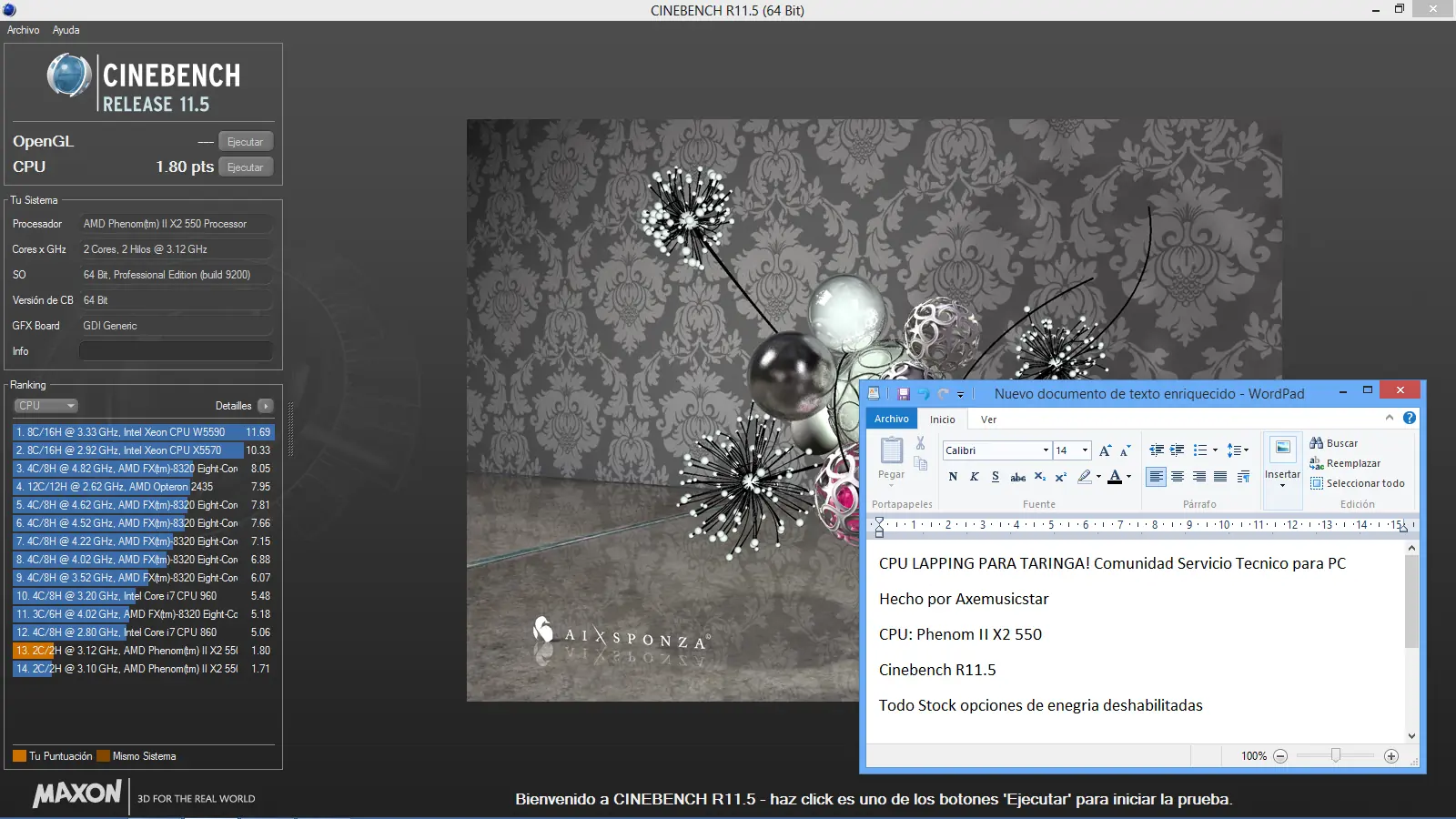This screenshot has height=819, width=1456.
Task: Shrink the font with the smaller A icon
Action: 1125,450
